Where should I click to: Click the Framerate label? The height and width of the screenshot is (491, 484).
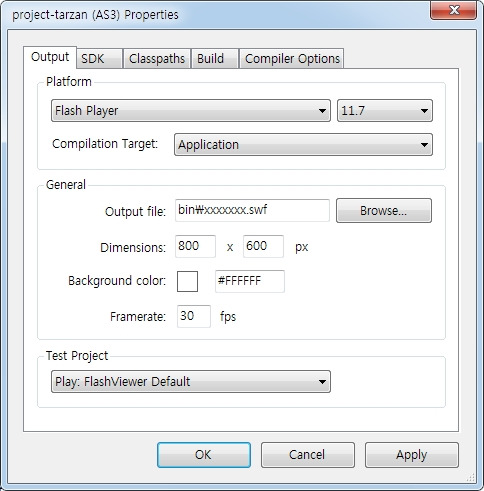[x=138, y=316]
